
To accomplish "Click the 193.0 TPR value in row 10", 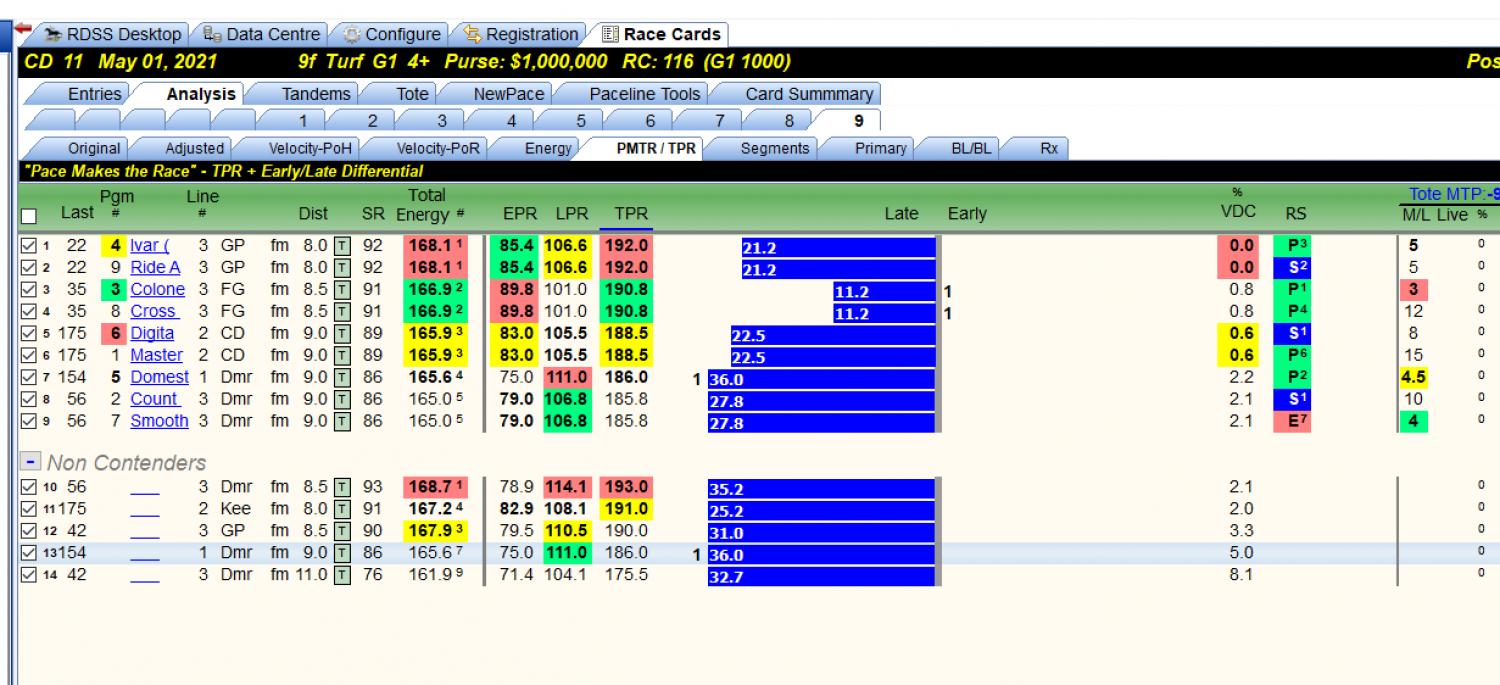I will 628,487.
